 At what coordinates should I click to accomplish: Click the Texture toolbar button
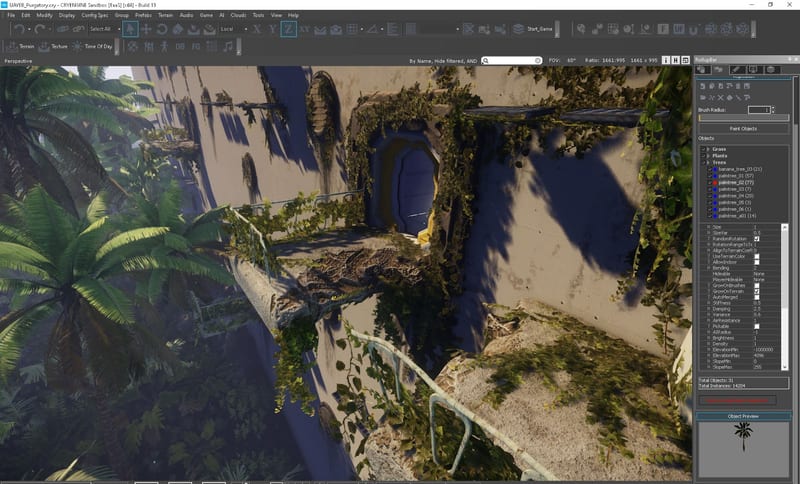tap(53, 46)
